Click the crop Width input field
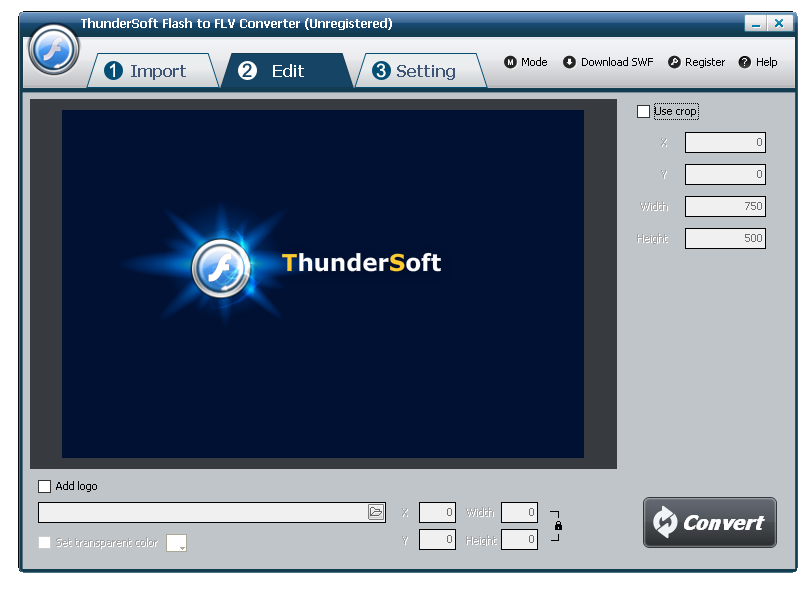Image resolution: width=811 pixels, height=589 pixels. pyautogui.click(x=724, y=206)
